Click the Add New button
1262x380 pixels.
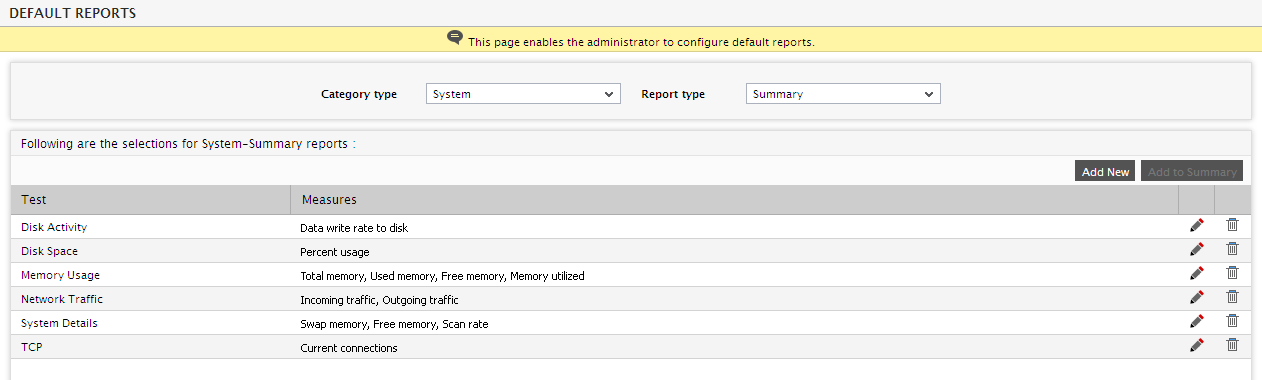pyautogui.click(x=1105, y=171)
